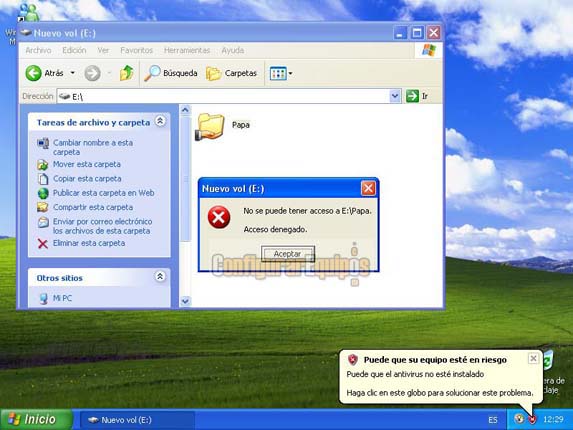The width and height of the screenshot is (573, 430).
Task: Open the Vistas view mode icon
Action: (x=278, y=73)
